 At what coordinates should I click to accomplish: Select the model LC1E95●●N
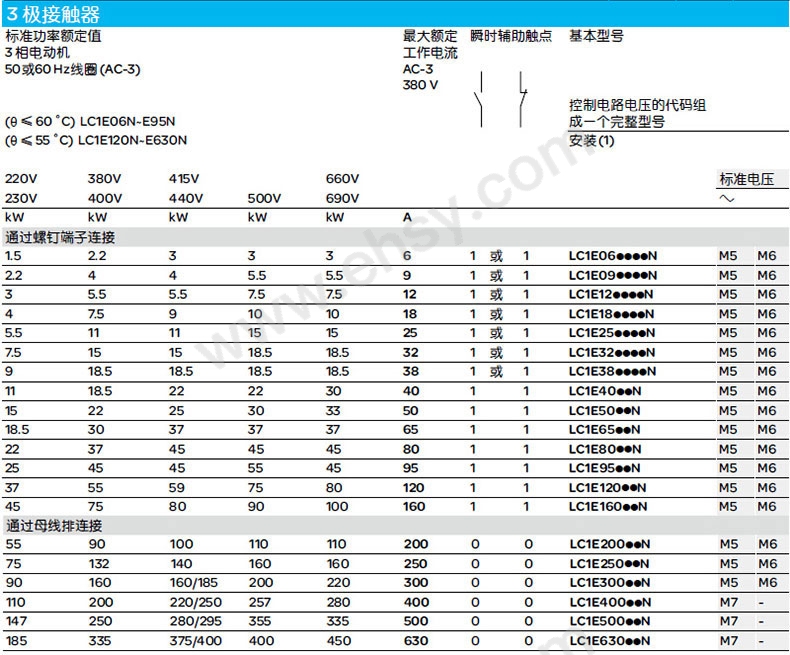point(604,468)
